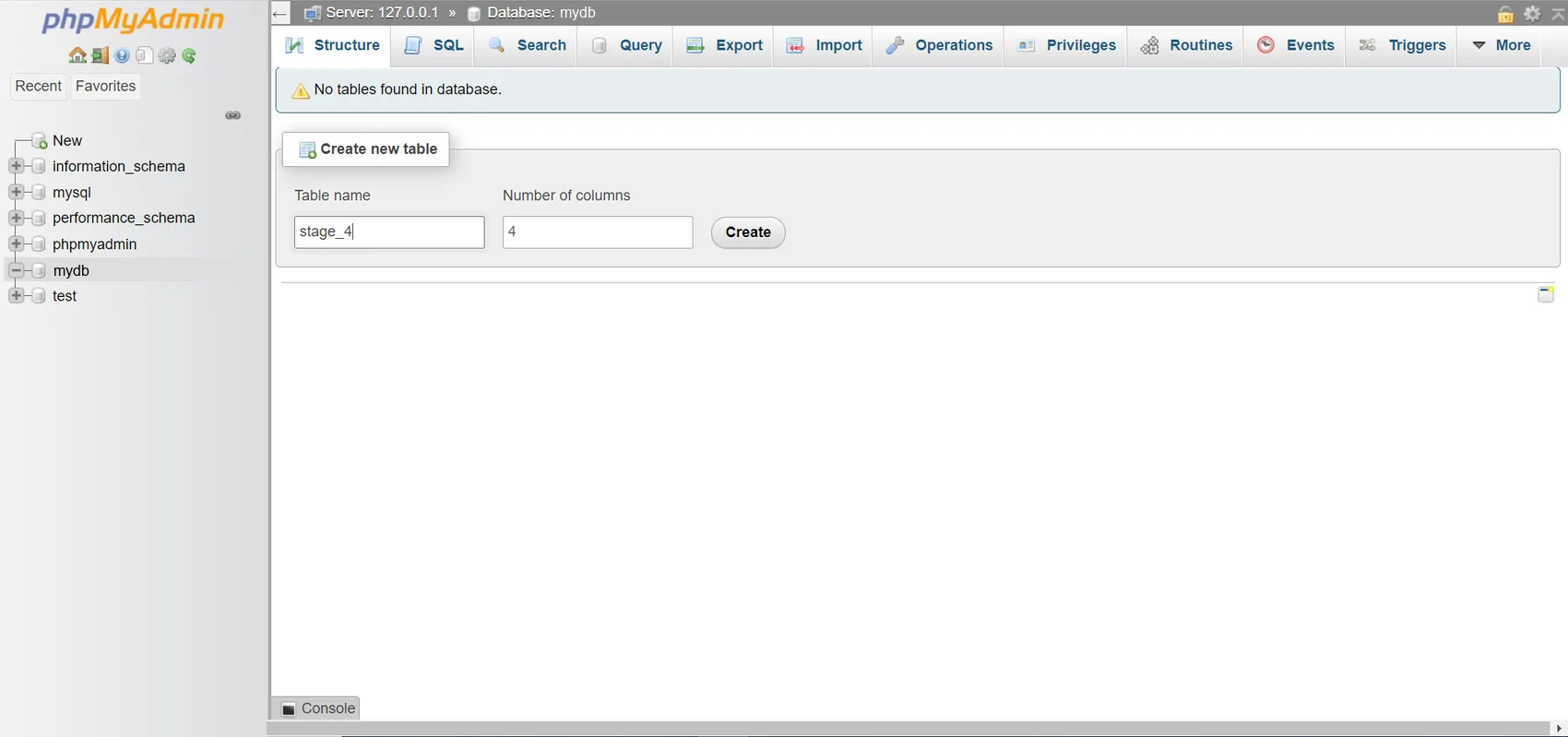The image size is (1568, 737).
Task: Focus the Table name input field
Action: tap(389, 232)
